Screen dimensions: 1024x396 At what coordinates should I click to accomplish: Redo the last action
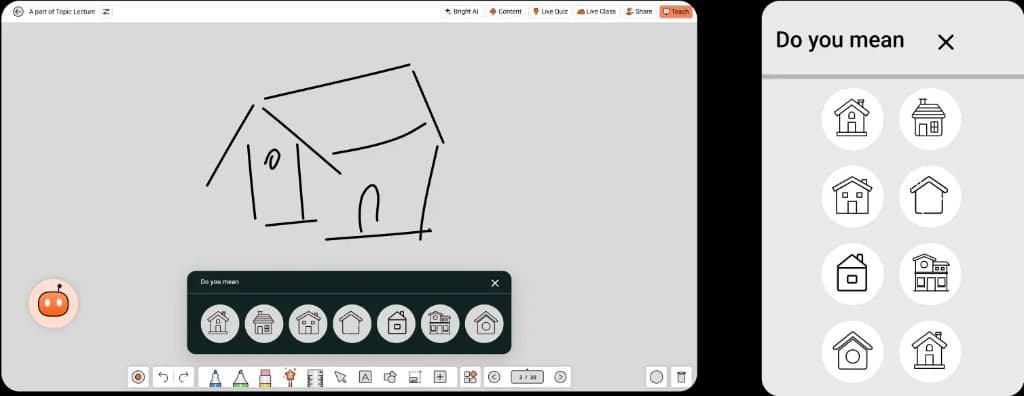(x=184, y=377)
